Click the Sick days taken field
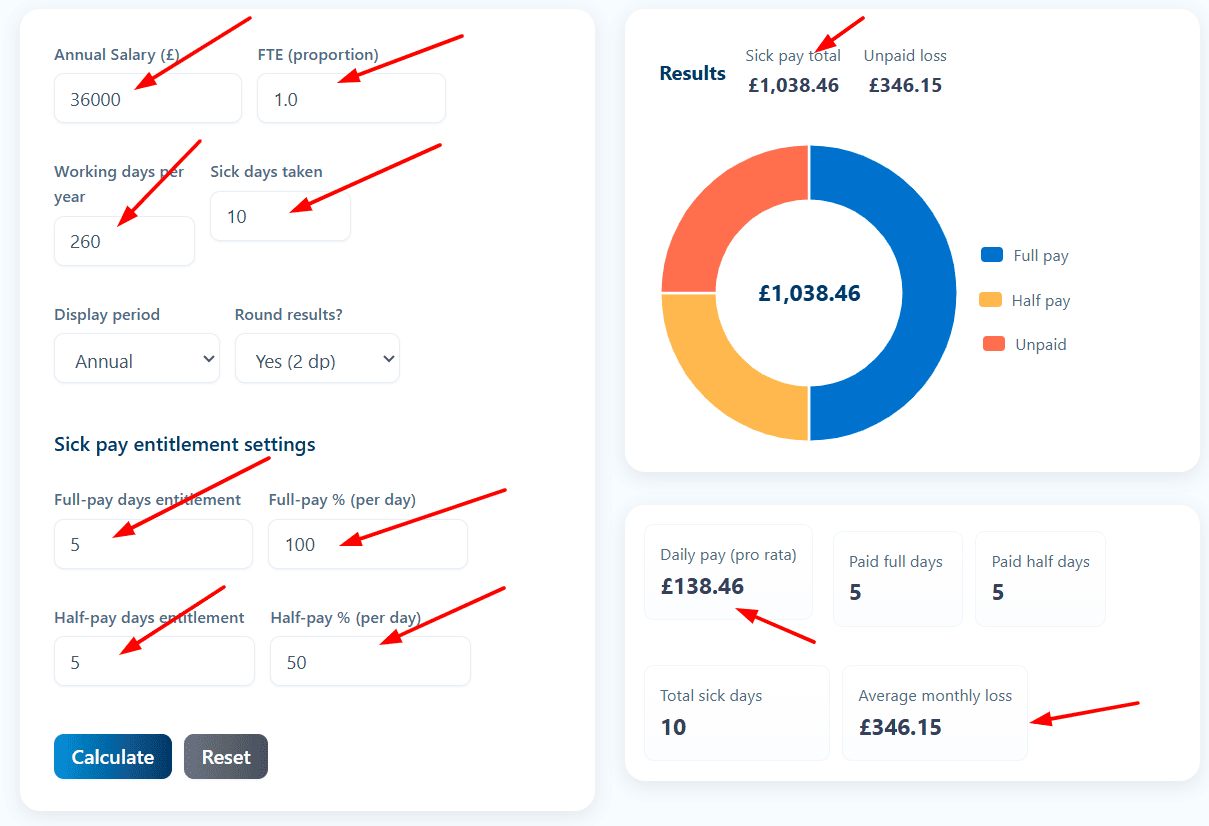This screenshot has width=1209, height=826. pyautogui.click(x=280, y=216)
